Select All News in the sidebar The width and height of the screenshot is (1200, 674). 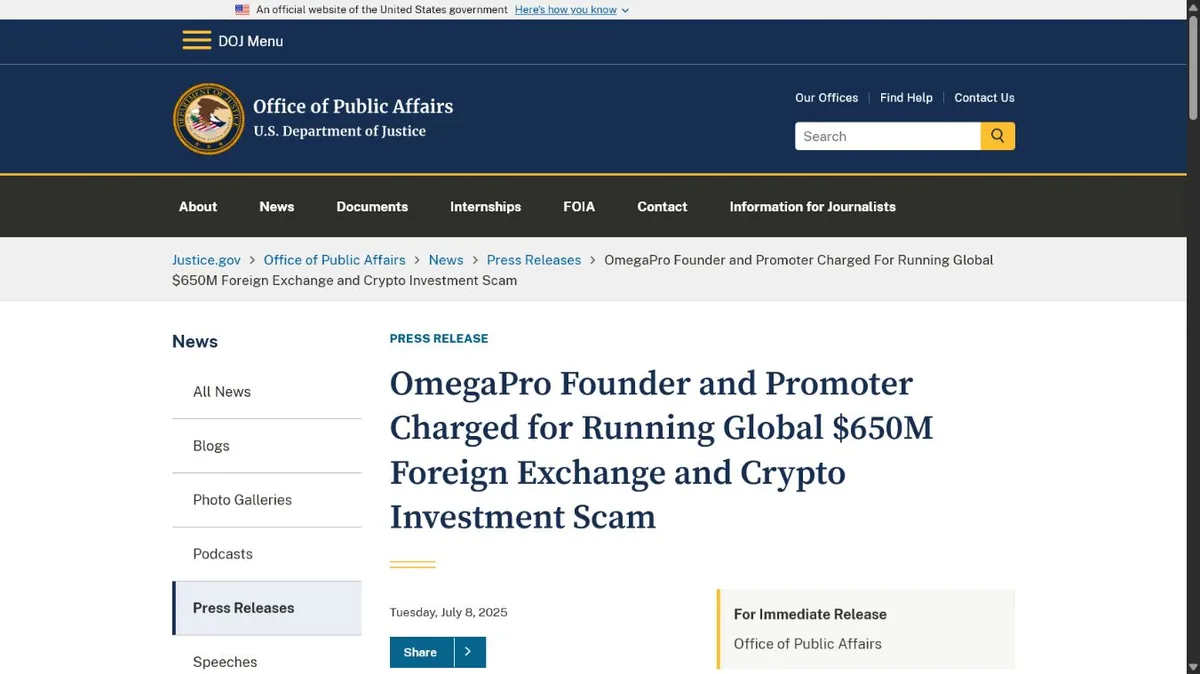pyautogui.click(x=267, y=392)
